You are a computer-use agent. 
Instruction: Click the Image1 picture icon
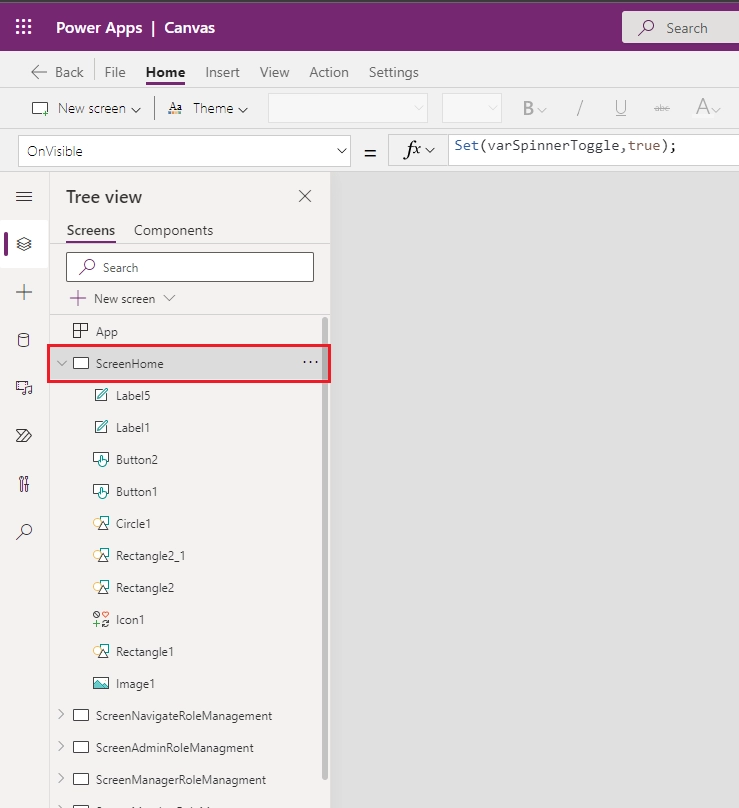click(101, 684)
